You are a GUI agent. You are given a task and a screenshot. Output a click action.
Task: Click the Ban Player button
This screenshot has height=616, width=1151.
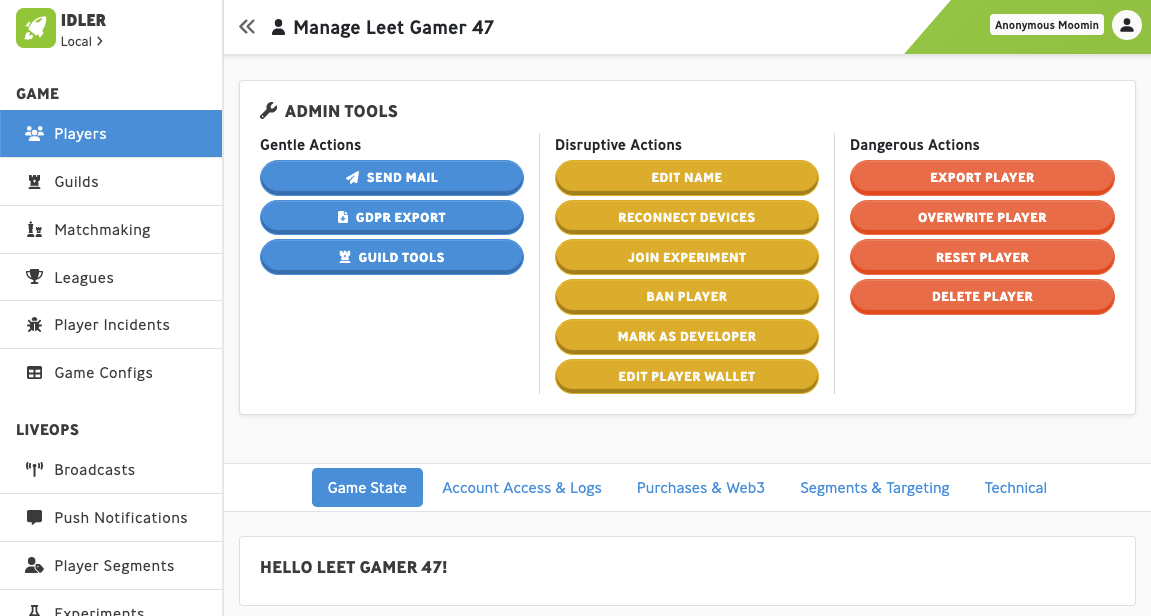(x=687, y=297)
